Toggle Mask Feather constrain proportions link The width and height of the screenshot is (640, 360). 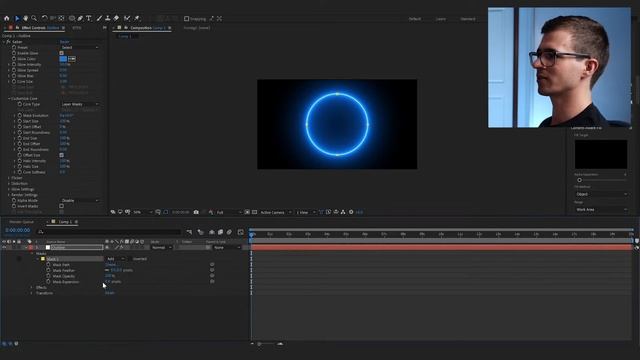point(107,270)
